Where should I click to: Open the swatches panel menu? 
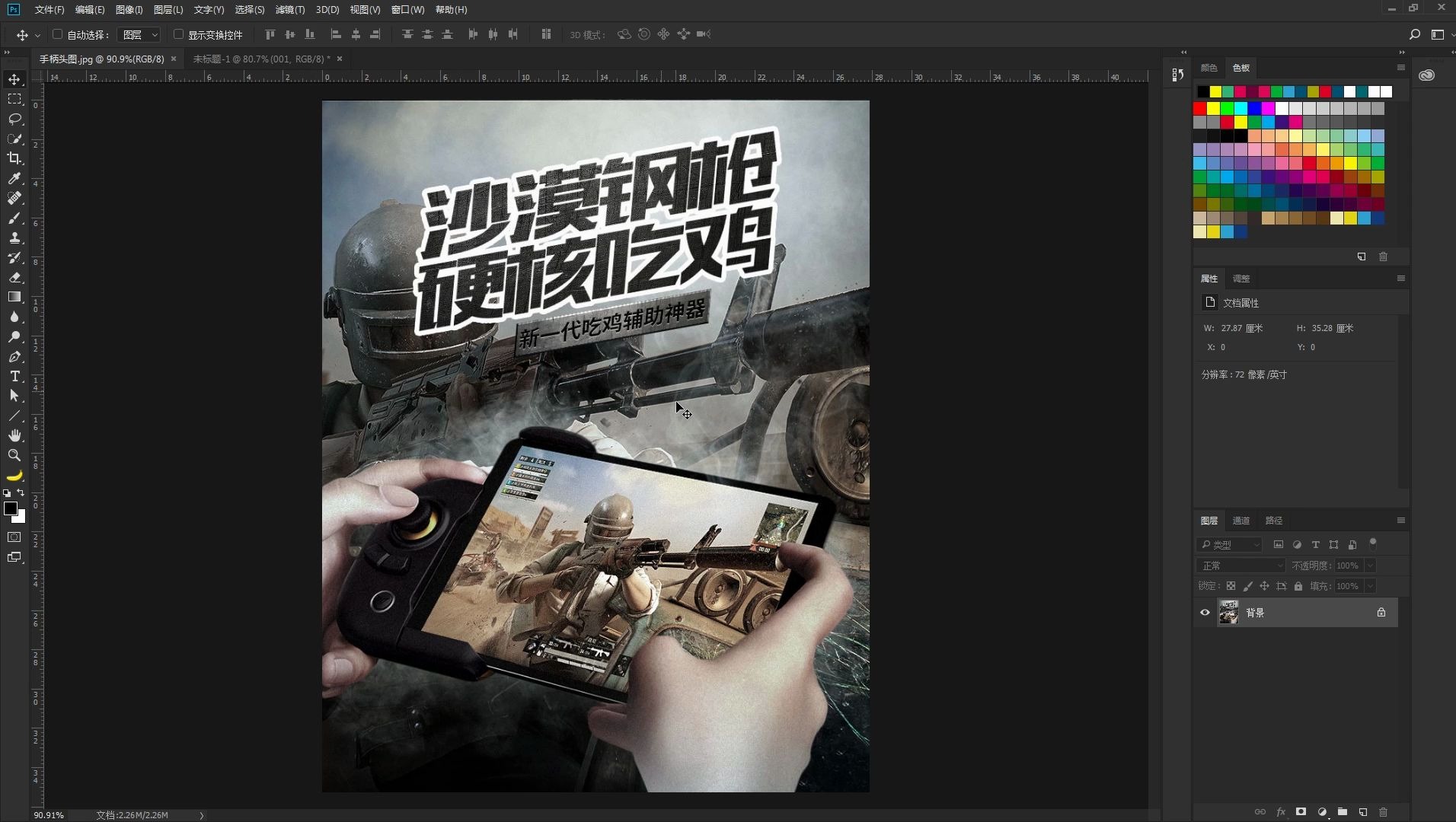(1400, 68)
